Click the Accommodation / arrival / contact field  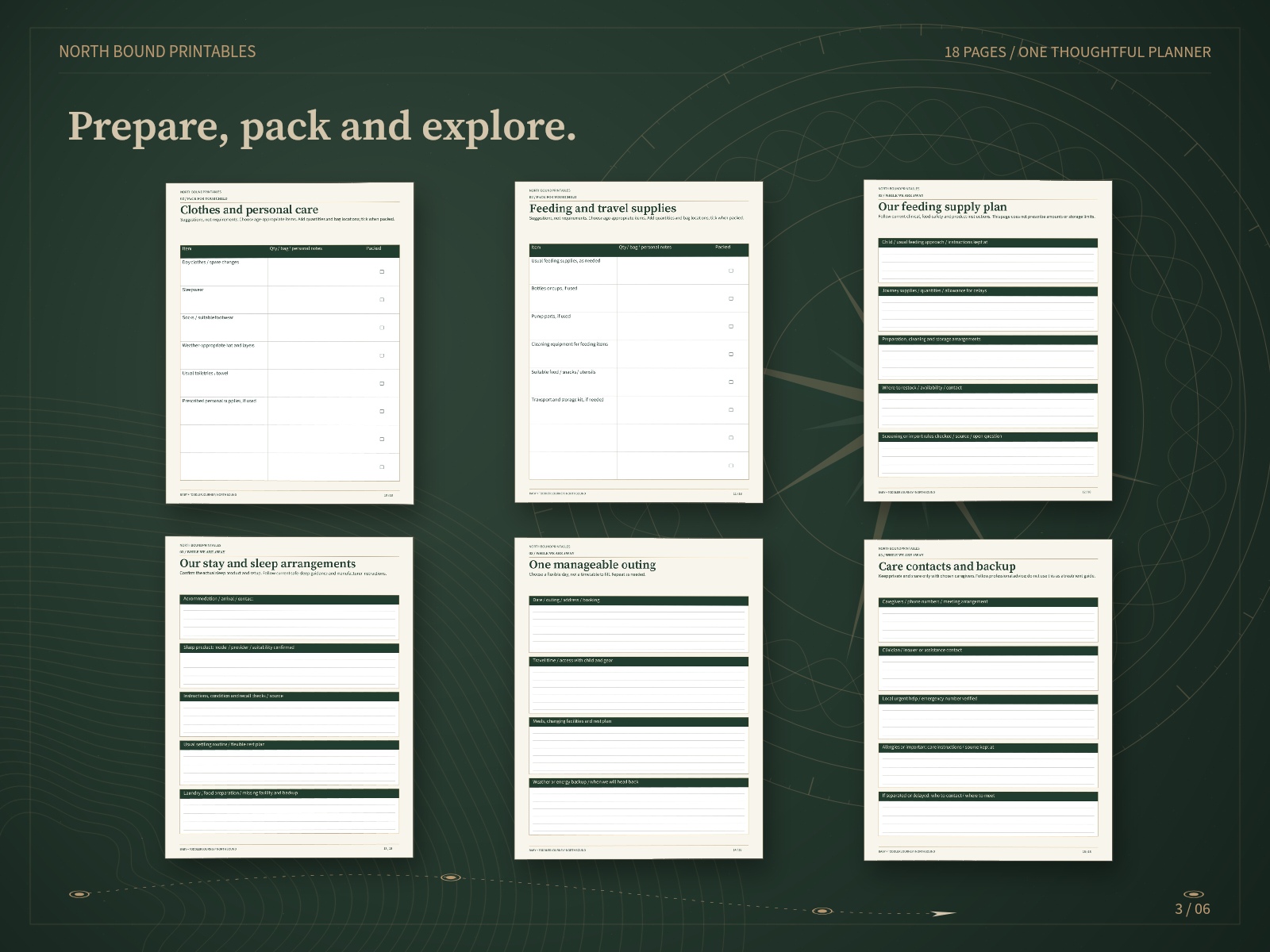290,616
